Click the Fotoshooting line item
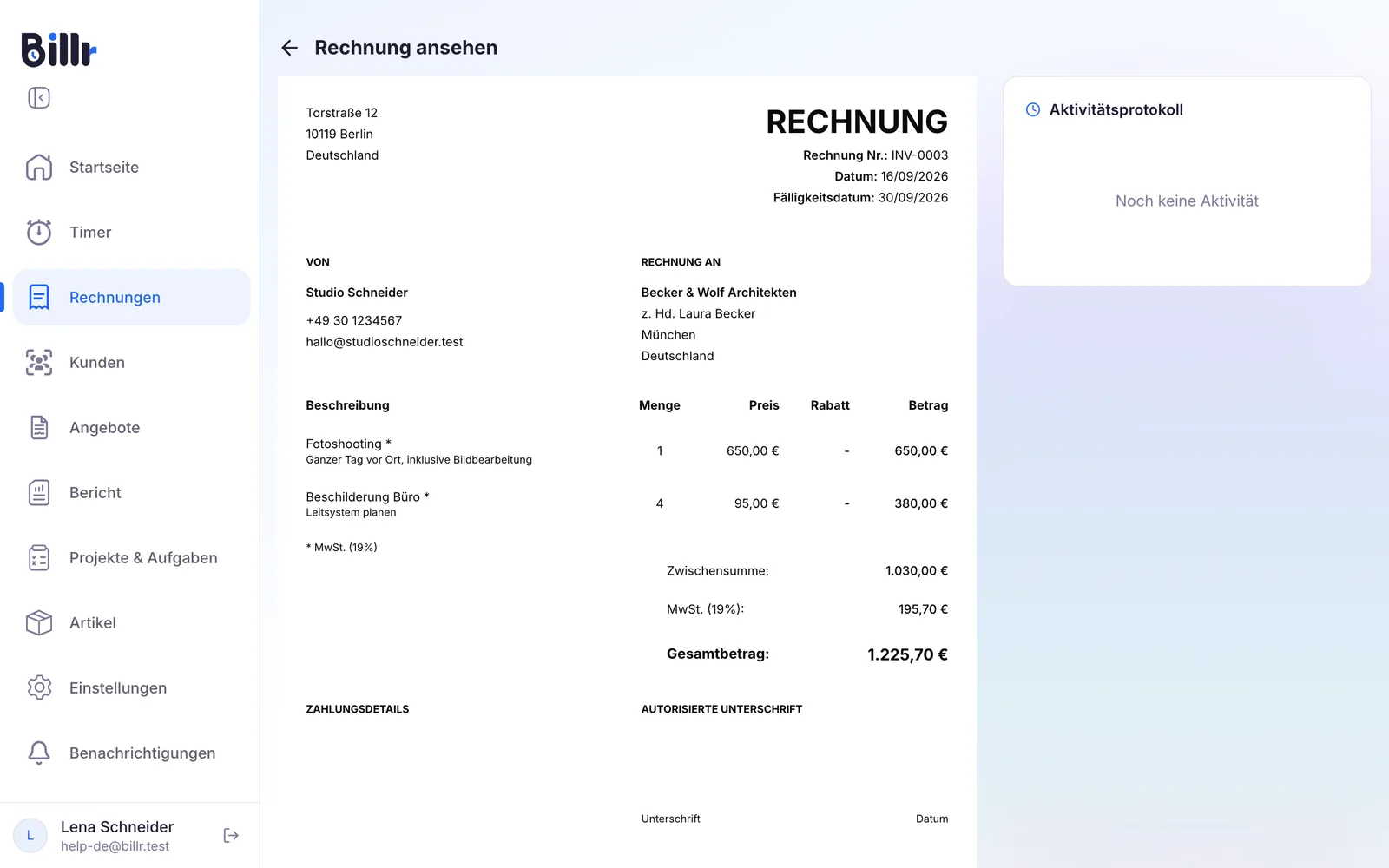The height and width of the screenshot is (868, 1389). [627, 450]
